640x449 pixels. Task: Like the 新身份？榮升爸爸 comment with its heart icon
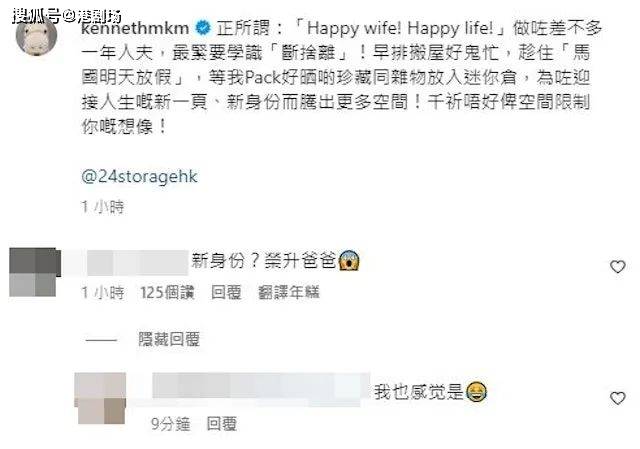(618, 267)
